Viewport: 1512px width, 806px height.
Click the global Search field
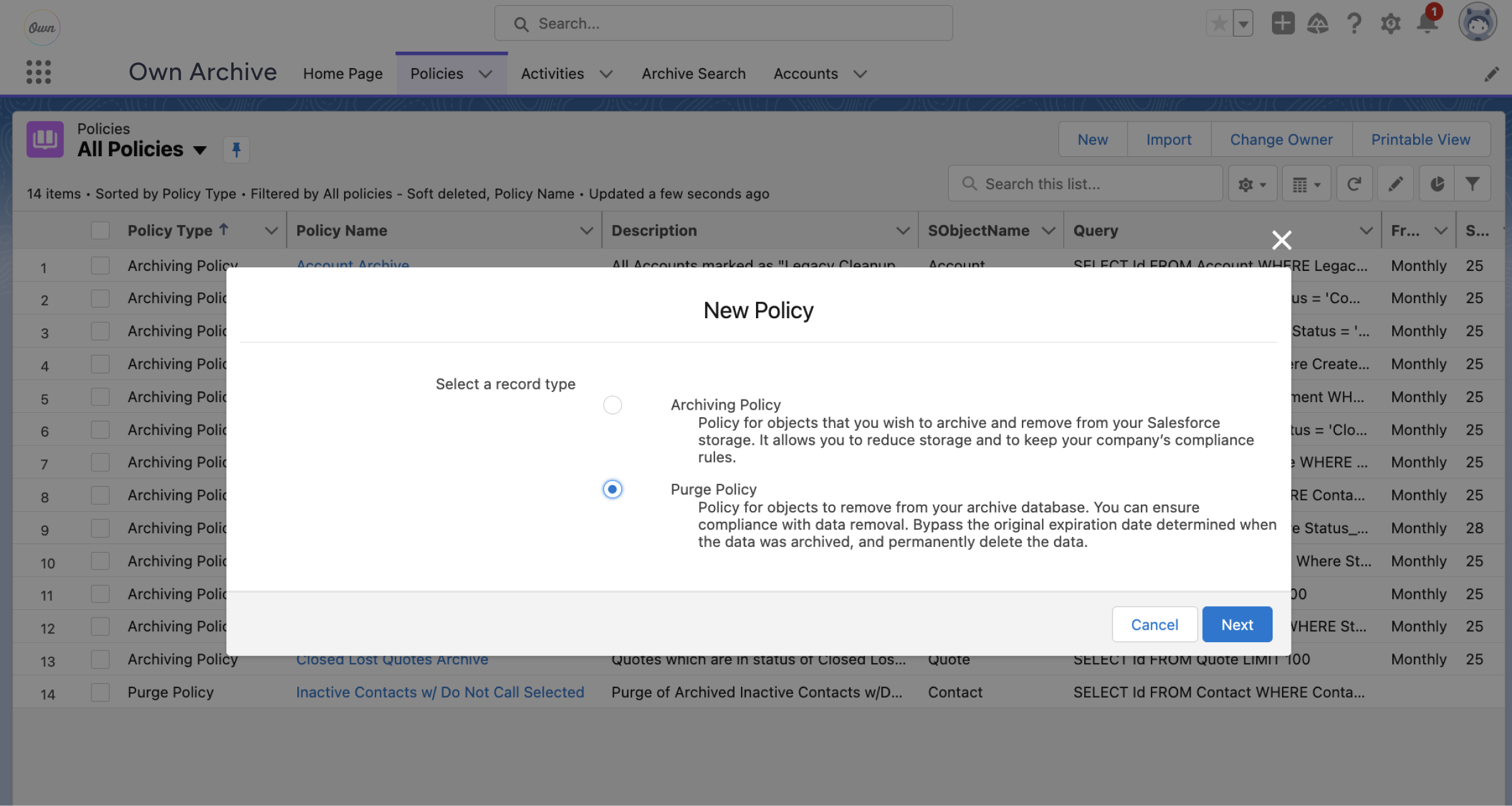723,23
